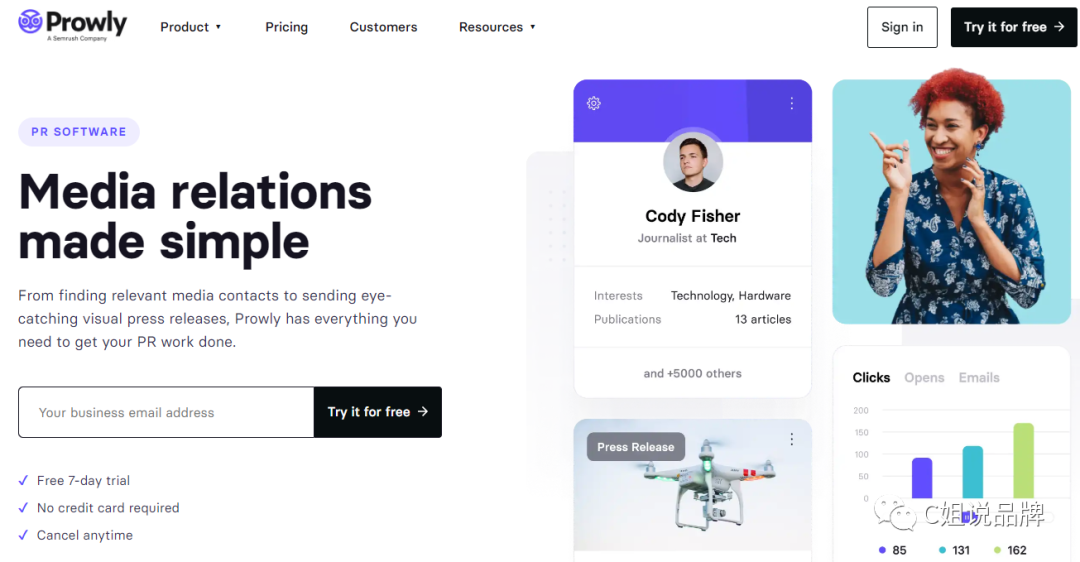
Task: Open the three-dot menu on the Cody Fisher card
Action: [792, 103]
